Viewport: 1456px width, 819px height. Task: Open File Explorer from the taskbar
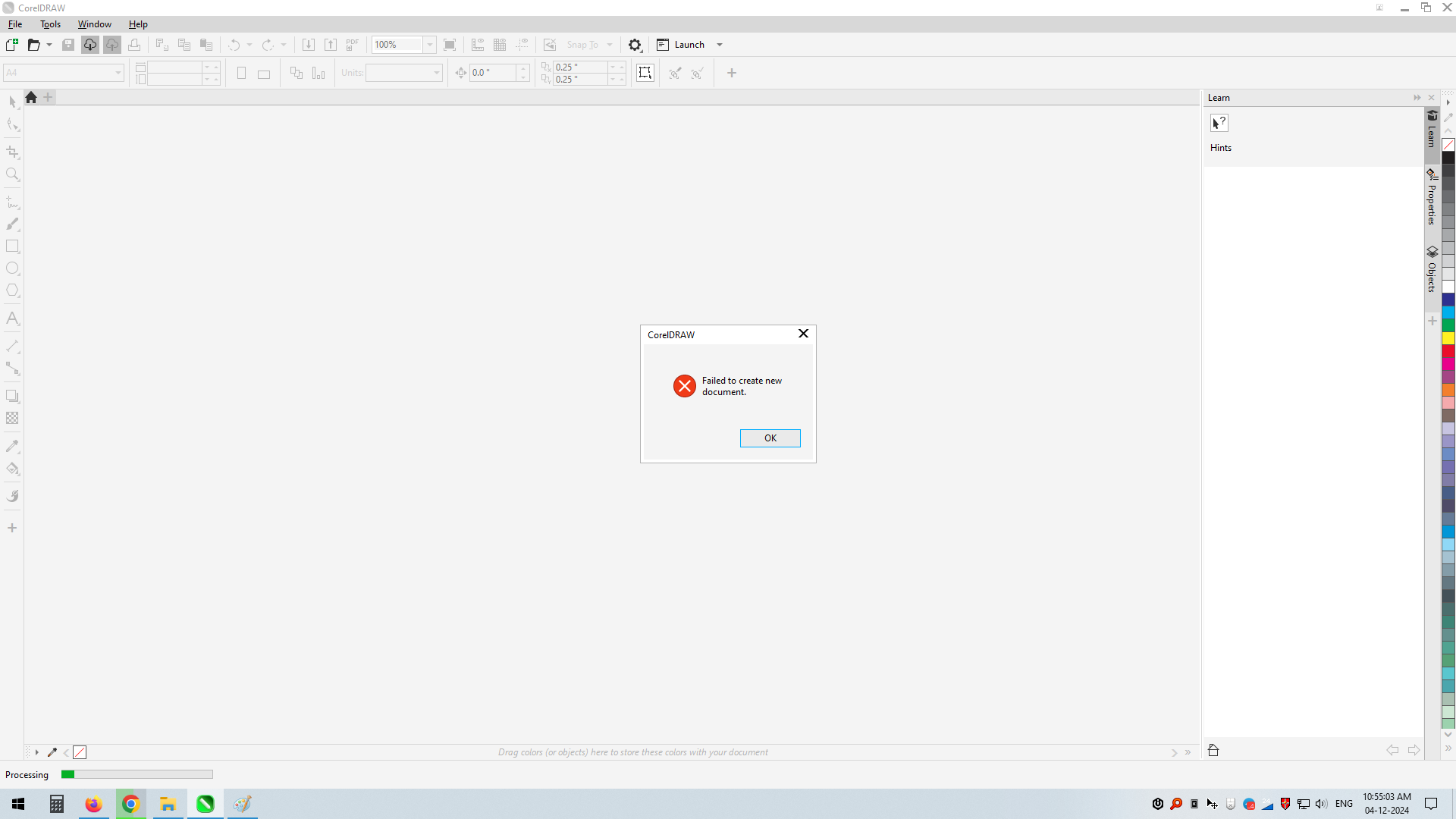pos(168,804)
